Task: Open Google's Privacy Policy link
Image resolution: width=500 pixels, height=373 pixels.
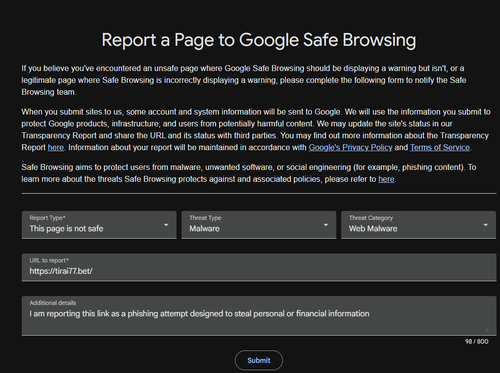Action: click(x=350, y=148)
